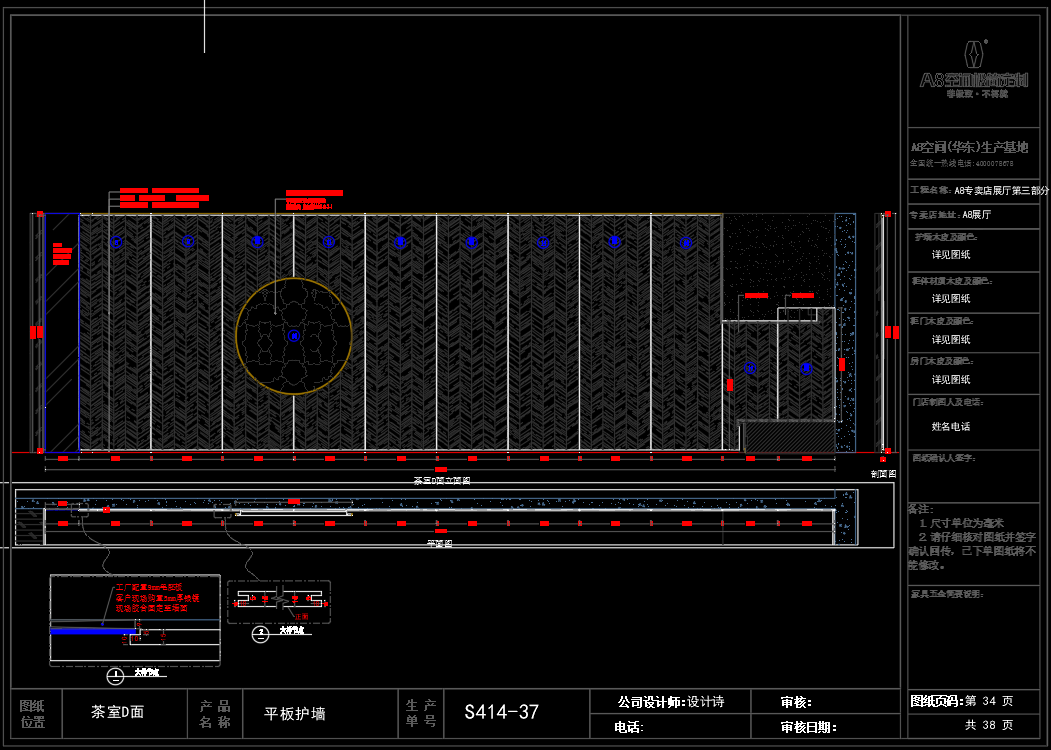
Task: Select the circular carved medallion in elevation
Action: pyautogui.click(x=294, y=336)
